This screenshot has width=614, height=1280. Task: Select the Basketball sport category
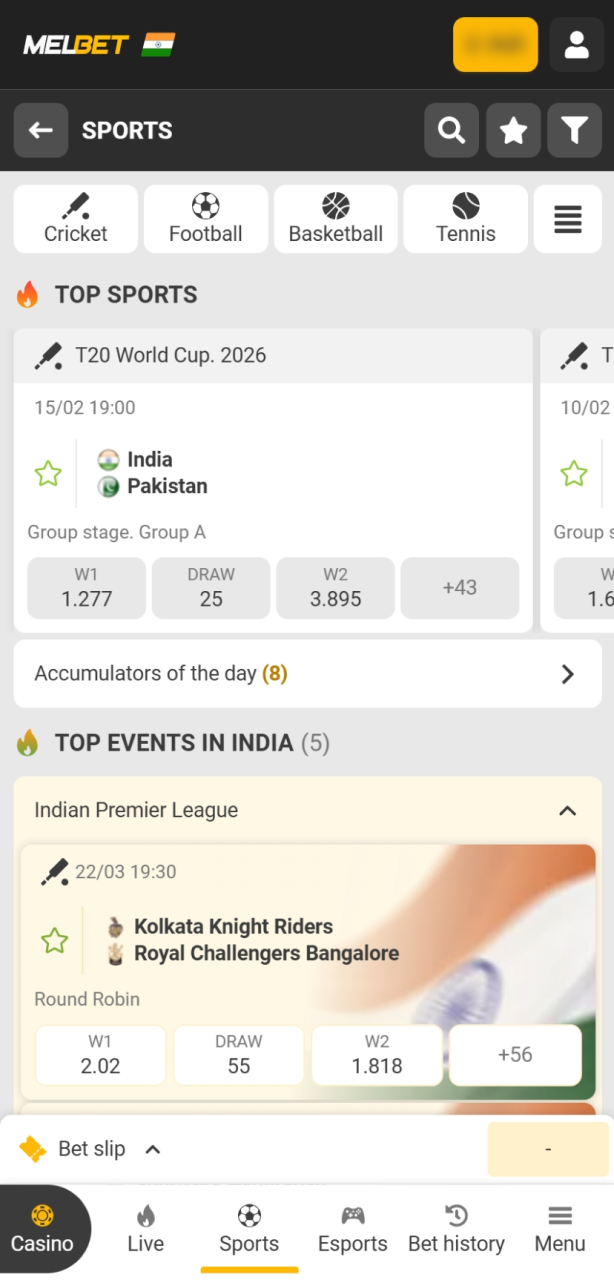click(336, 219)
